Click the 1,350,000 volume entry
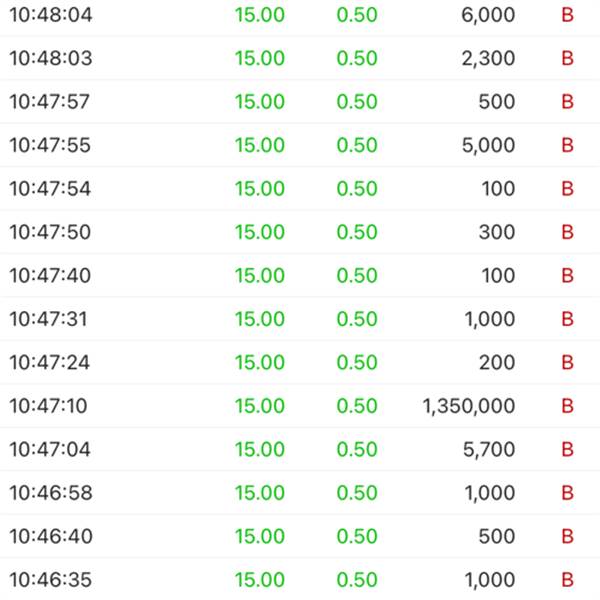Image resolution: width=600 pixels, height=600 pixels. 469,406
